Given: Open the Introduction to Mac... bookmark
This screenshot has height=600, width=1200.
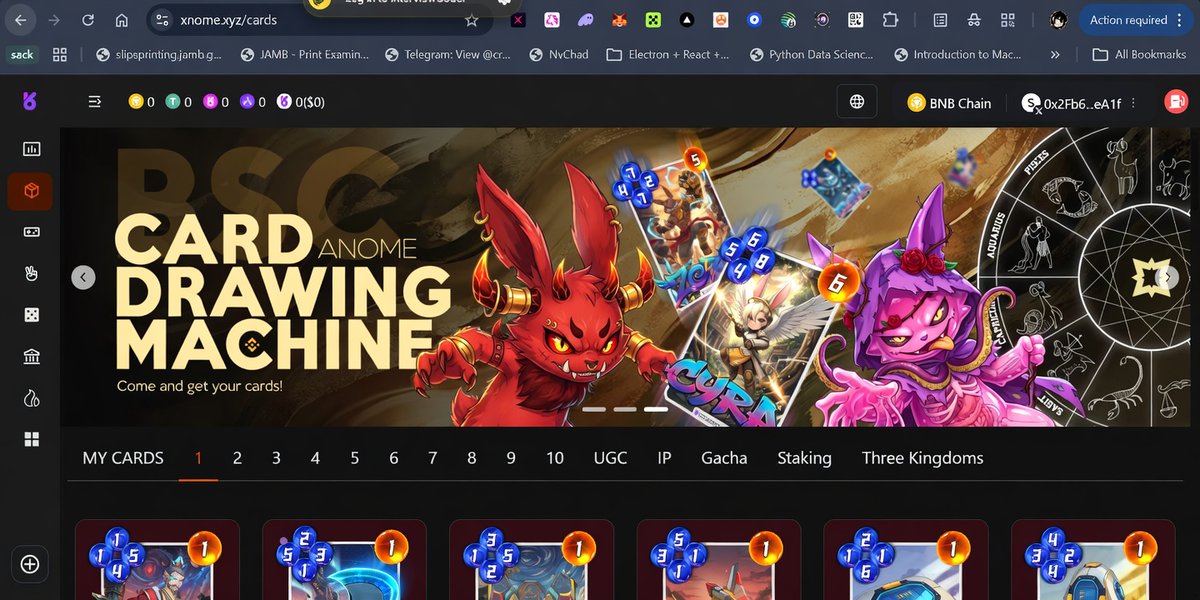Looking at the screenshot, I should point(958,55).
